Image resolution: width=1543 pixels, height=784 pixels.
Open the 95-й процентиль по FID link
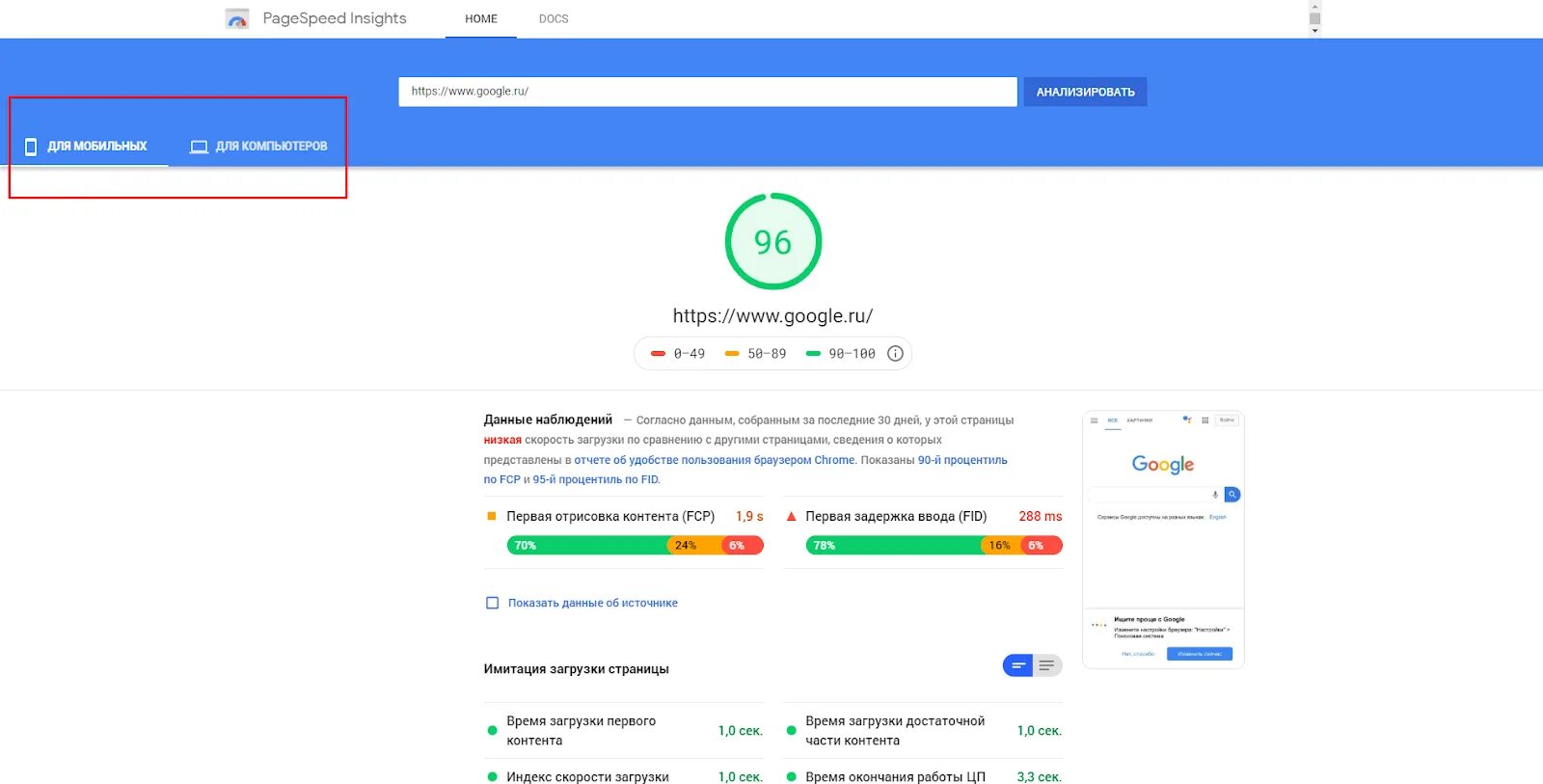(x=596, y=479)
